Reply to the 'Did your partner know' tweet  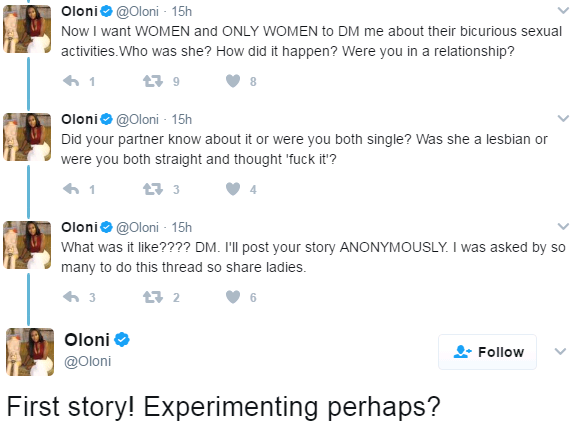[71, 189]
